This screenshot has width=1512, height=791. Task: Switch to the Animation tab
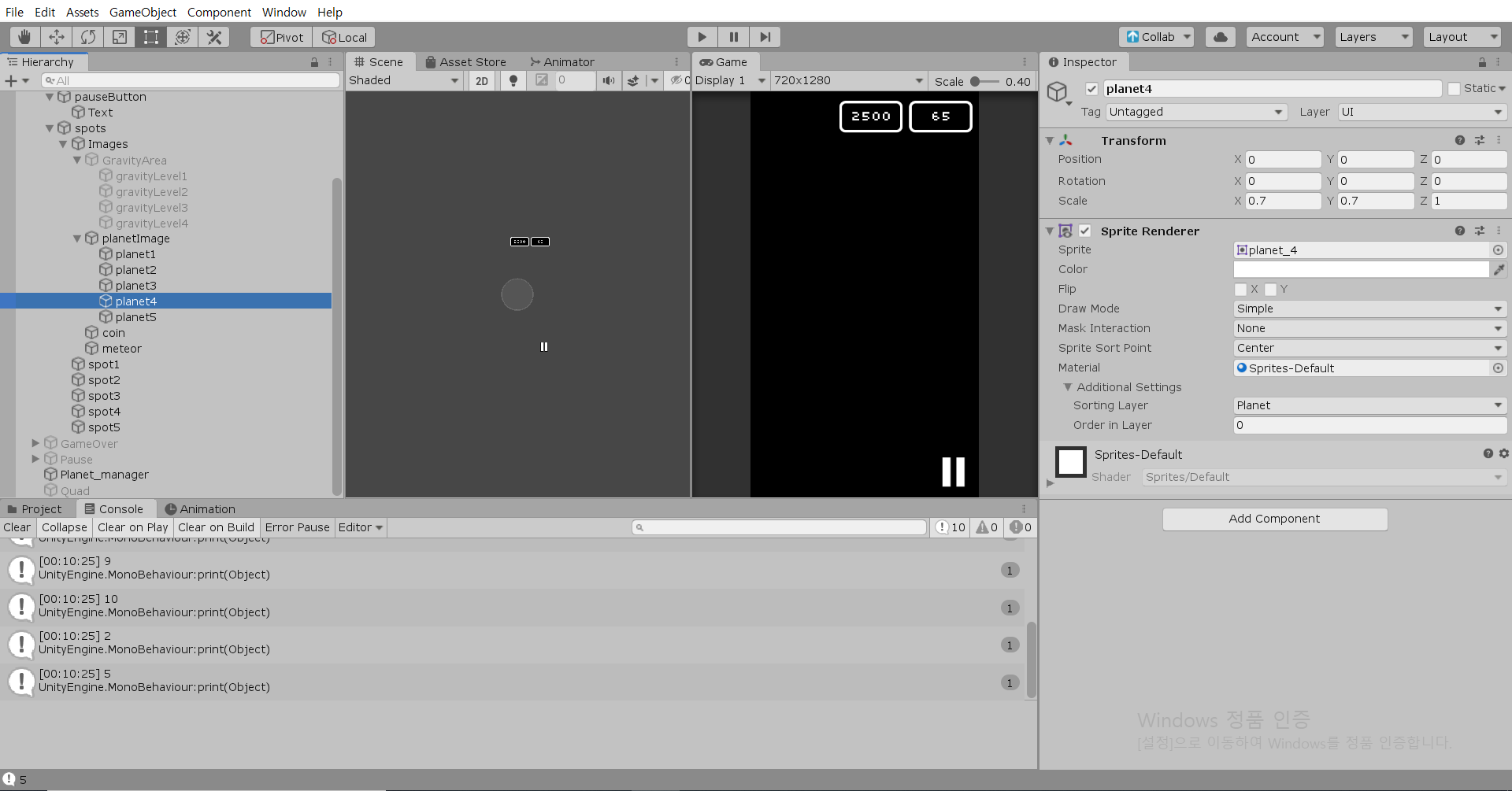click(200, 509)
